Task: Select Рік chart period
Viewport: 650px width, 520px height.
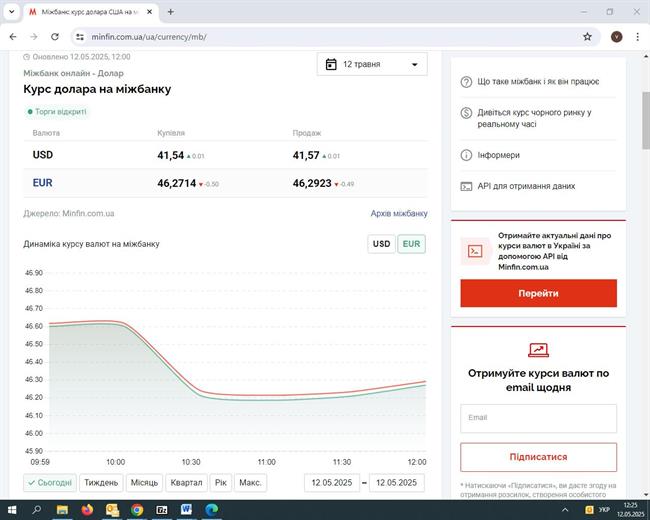Action: click(x=221, y=483)
